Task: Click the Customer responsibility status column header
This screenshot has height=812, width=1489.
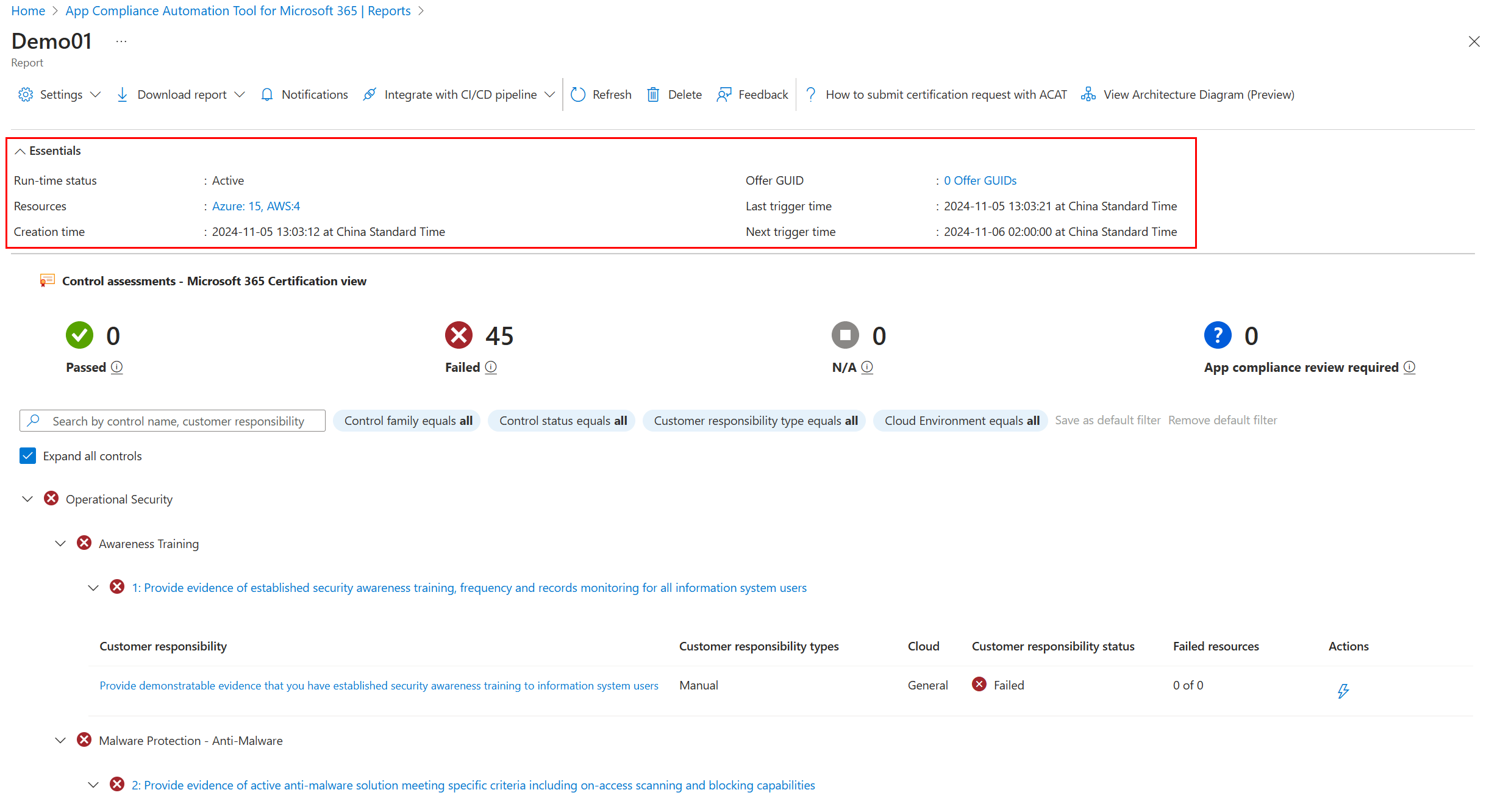Action: (x=1052, y=646)
